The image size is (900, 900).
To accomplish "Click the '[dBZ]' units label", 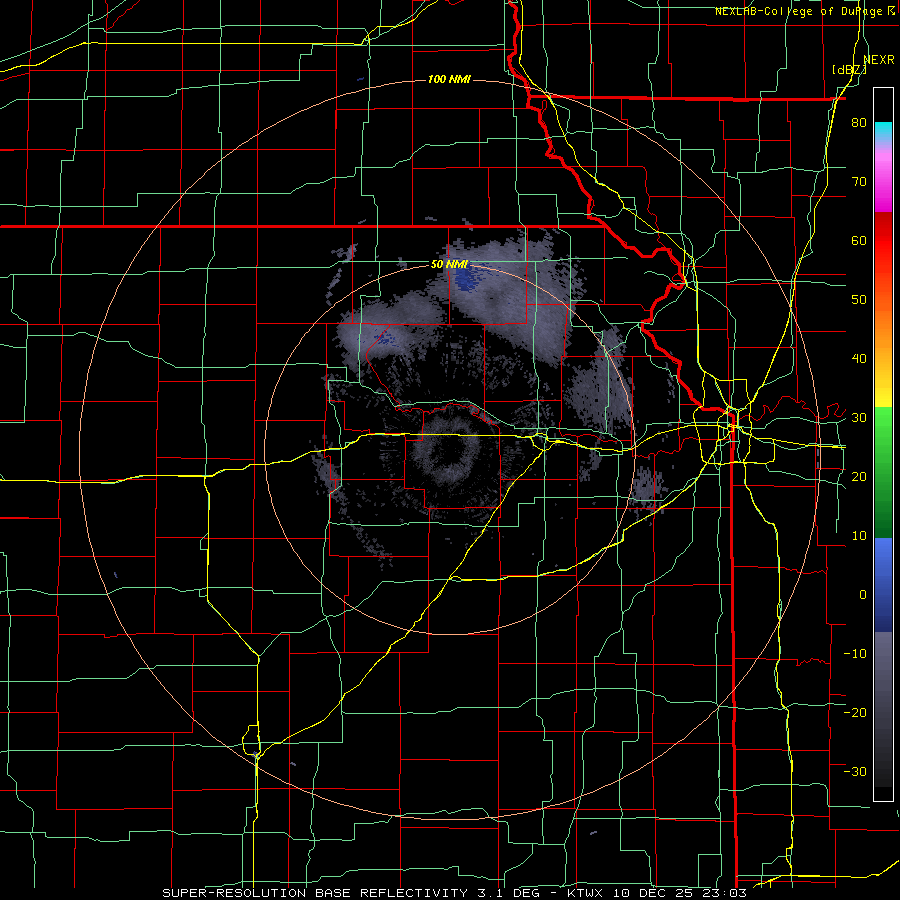I will click(x=849, y=69).
